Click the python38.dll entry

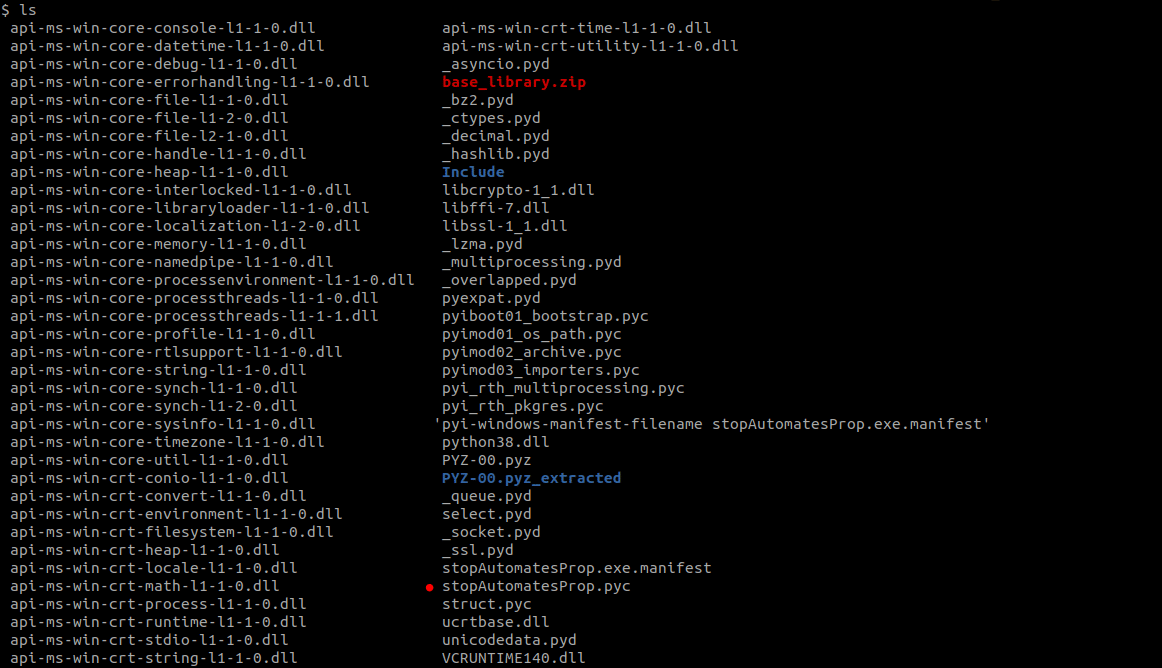coord(496,442)
